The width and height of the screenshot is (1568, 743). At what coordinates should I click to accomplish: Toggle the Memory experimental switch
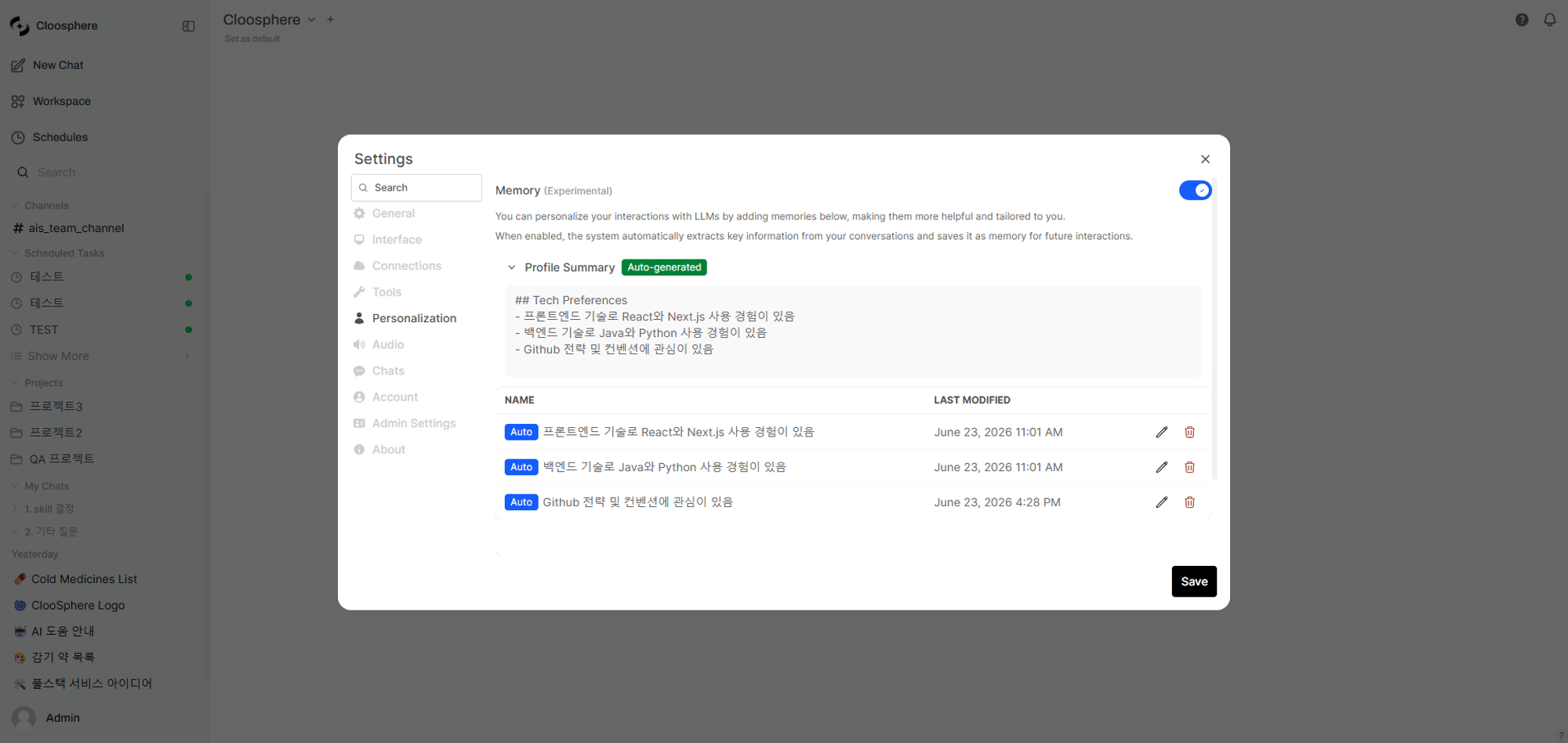point(1195,190)
